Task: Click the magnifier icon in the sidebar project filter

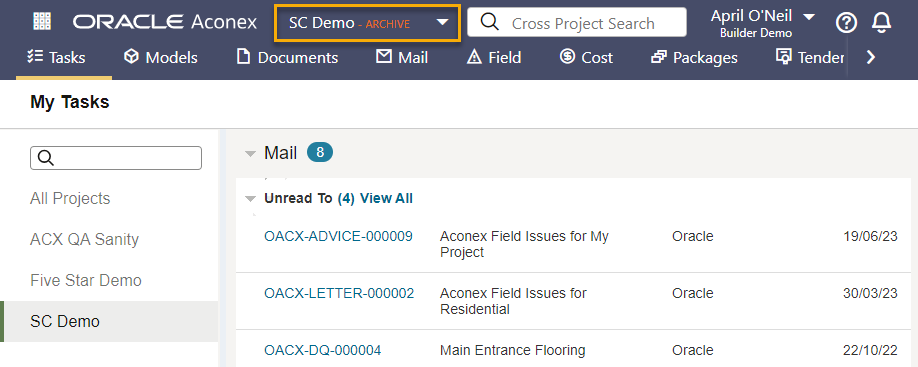Action: coord(46,158)
